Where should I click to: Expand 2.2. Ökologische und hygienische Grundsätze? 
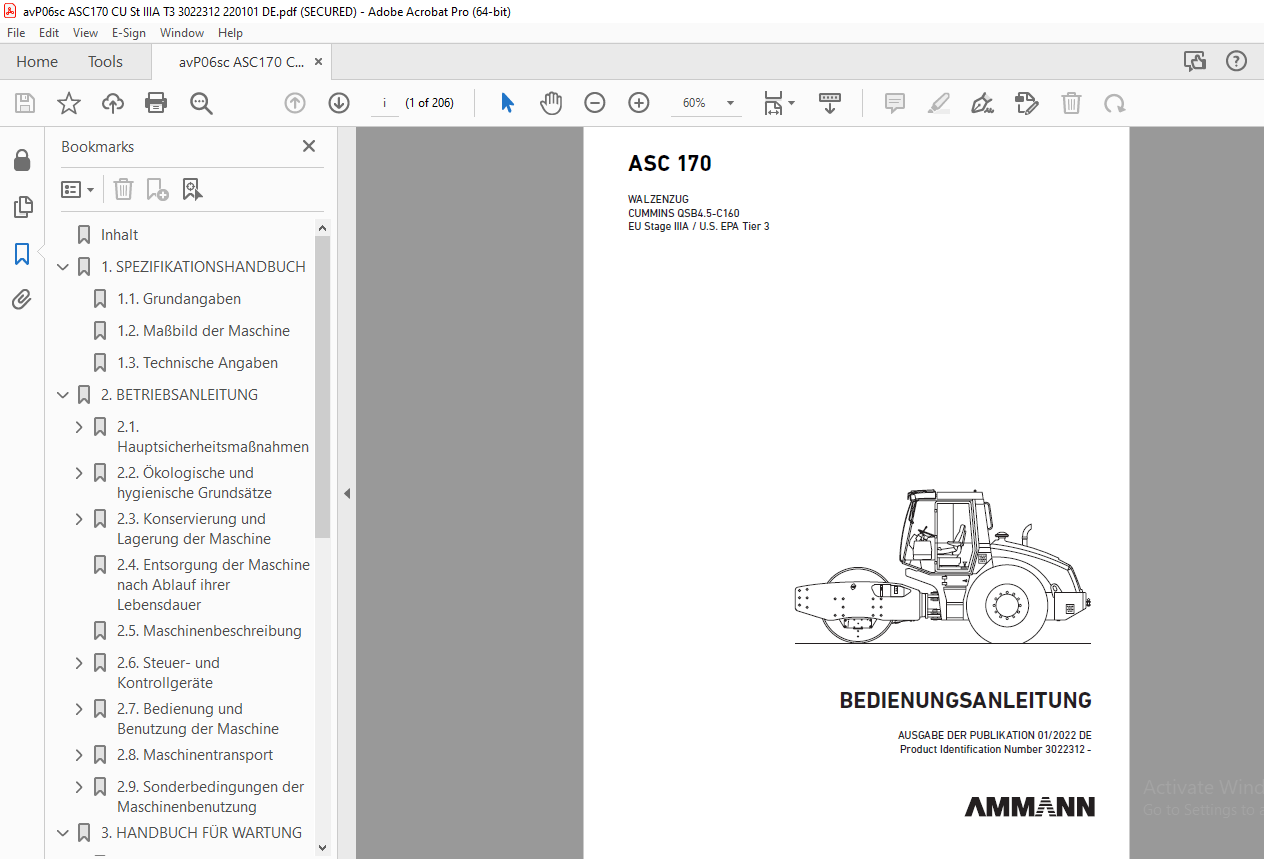coord(79,473)
